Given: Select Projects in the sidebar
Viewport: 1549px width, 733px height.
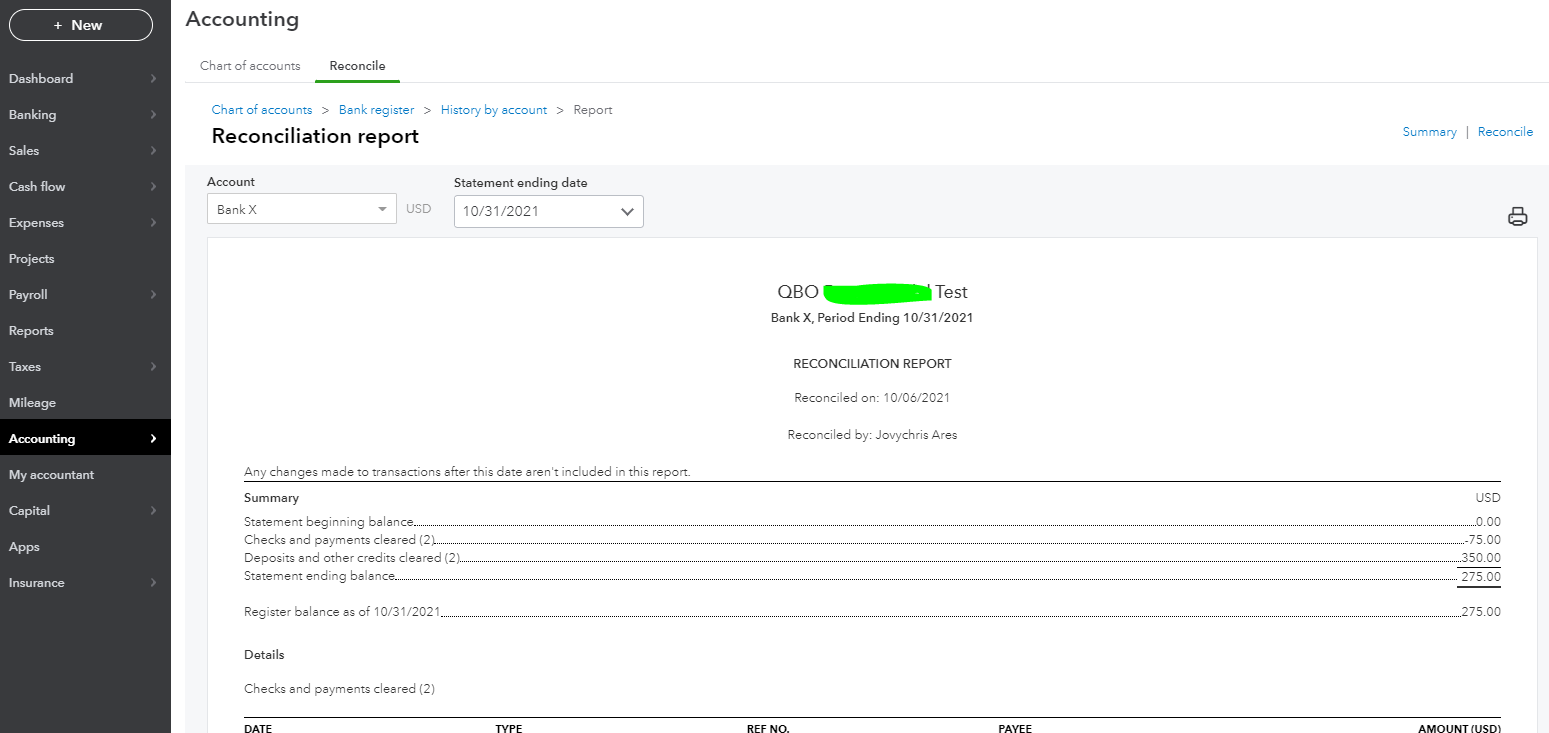Looking at the screenshot, I should click(x=32, y=259).
